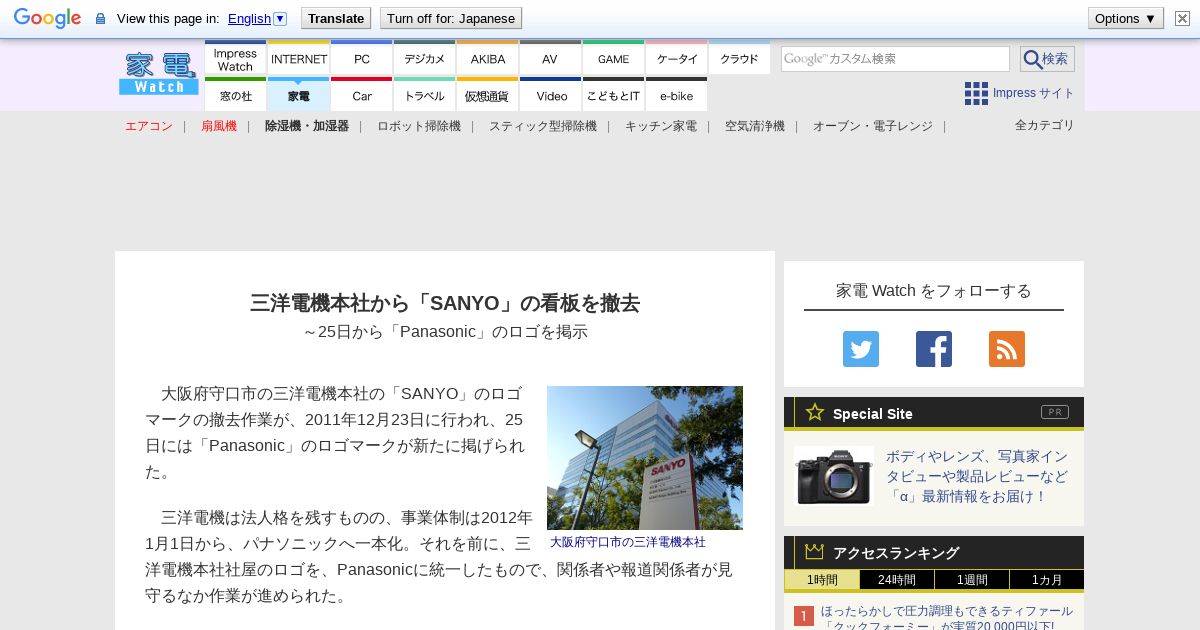Open the α camera info promo link
Image resolution: width=1200 pixels, height=630 pixels.
977,476
